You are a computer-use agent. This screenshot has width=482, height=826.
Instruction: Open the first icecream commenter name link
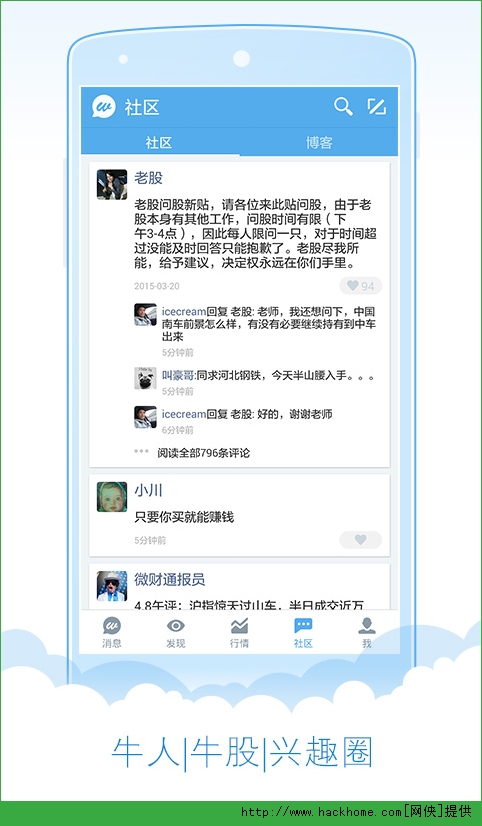pyautogui.click(x=184, y=311)
